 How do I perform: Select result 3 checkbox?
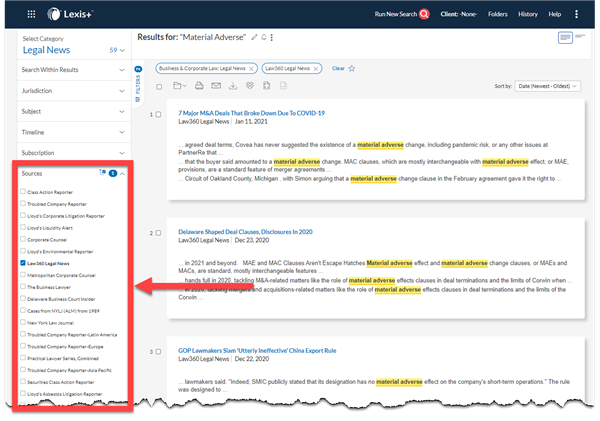(x=158, y=352)
